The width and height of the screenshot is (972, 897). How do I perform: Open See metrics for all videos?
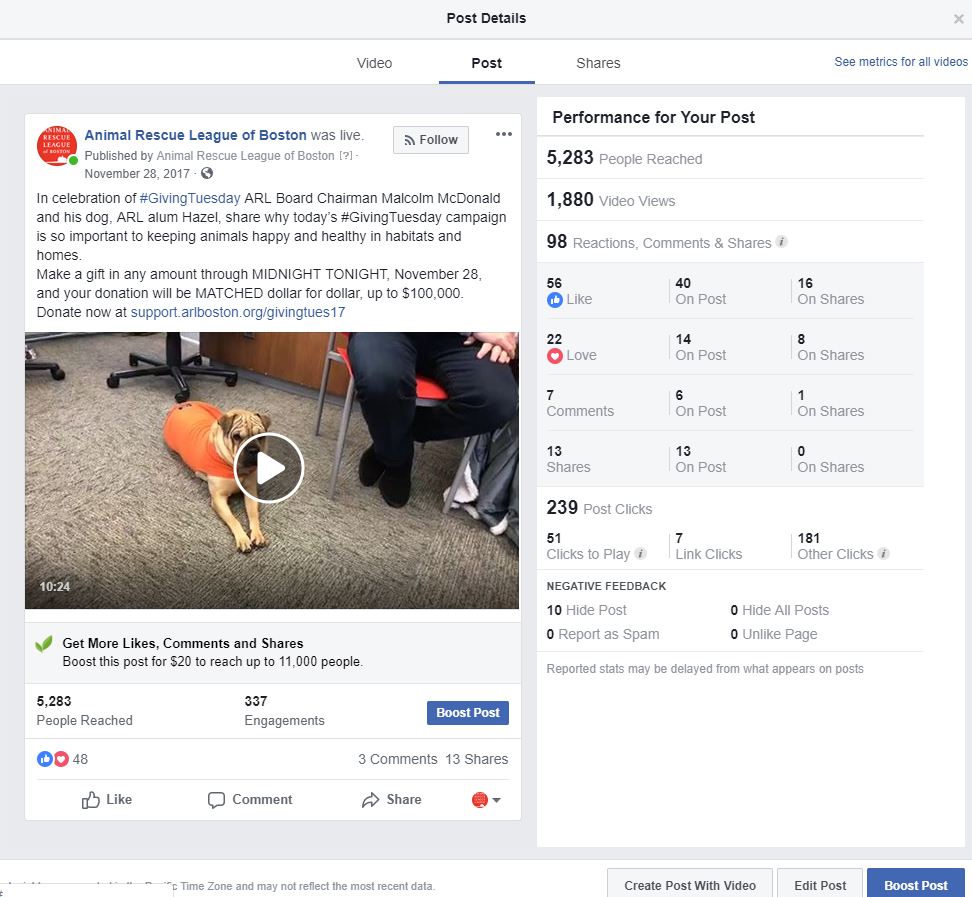pyautogui.click(x=901, y=61)
